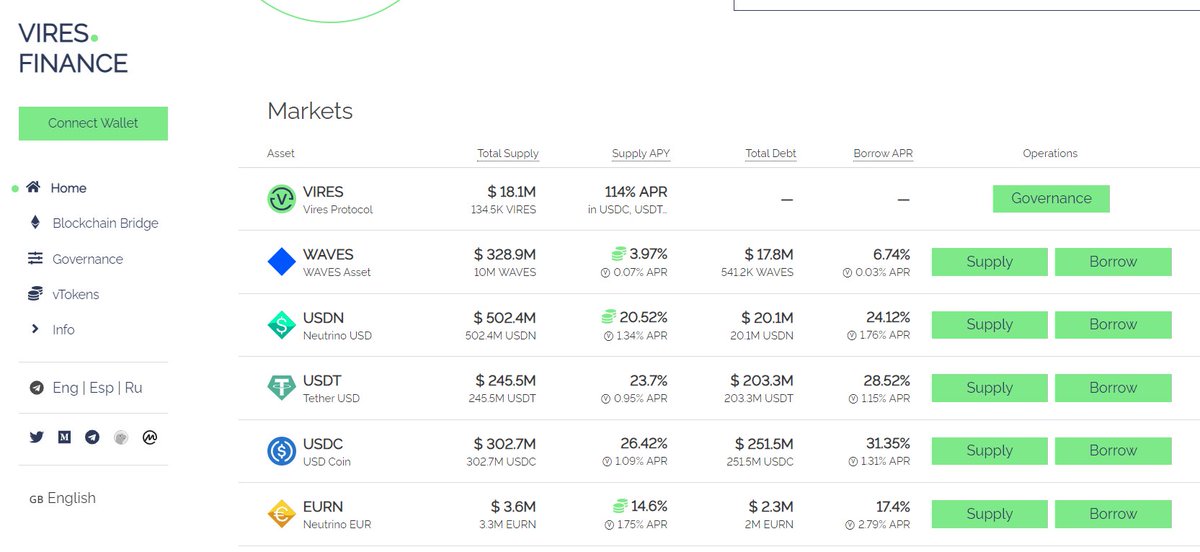Click the Markets heading
This screenshot has height=552, width=1200.
click(x=310, y=111)
